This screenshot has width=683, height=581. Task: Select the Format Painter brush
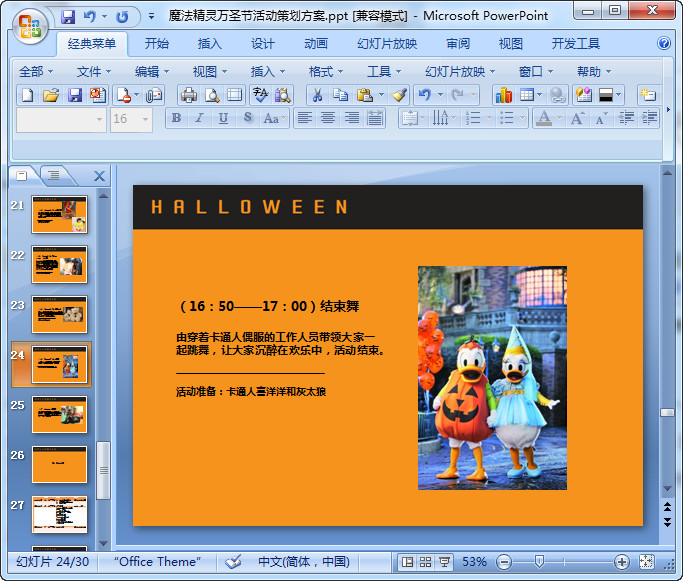coord(399,95)
